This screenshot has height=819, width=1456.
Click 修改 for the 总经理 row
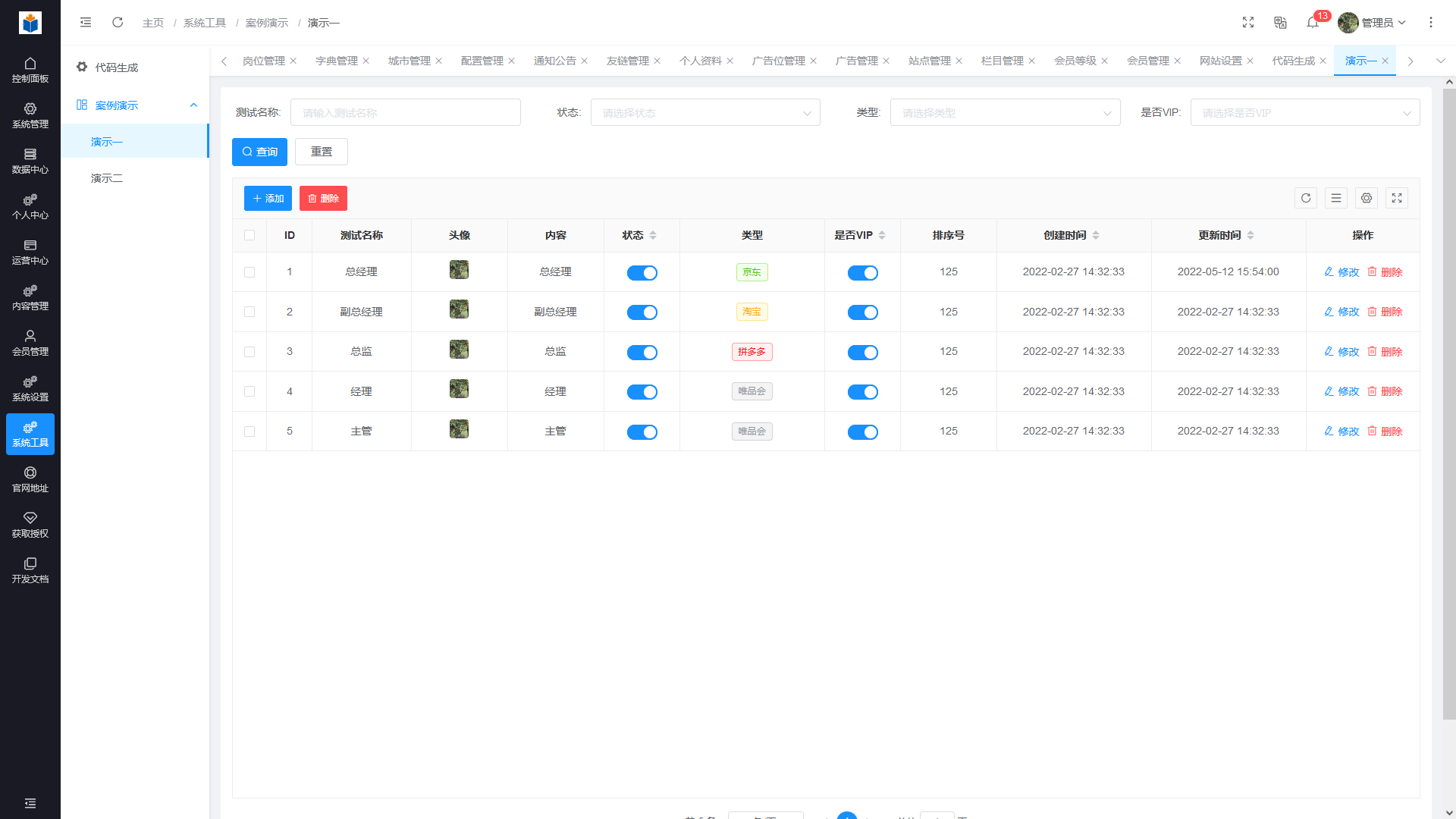pyautogui.click(x=1341, y=272)
